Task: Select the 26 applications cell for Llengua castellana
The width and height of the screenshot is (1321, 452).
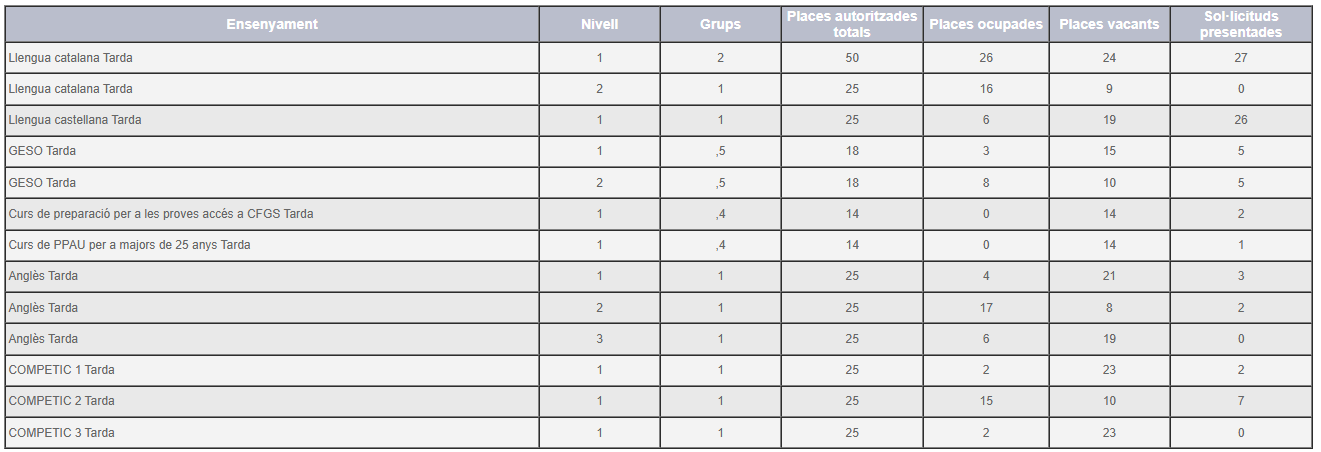Action: coord(1240,120)
